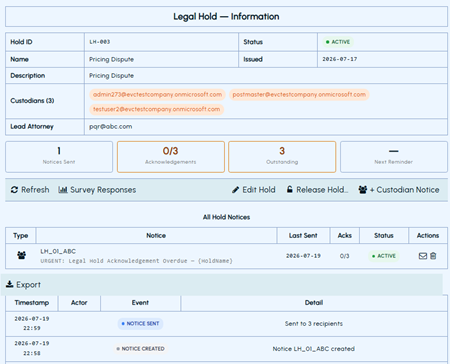Image resolution: width=450 pixels, height=364 pixels.
Task: Click 'Notice LH_01_ABC created' detail
Action: (314, 349)
